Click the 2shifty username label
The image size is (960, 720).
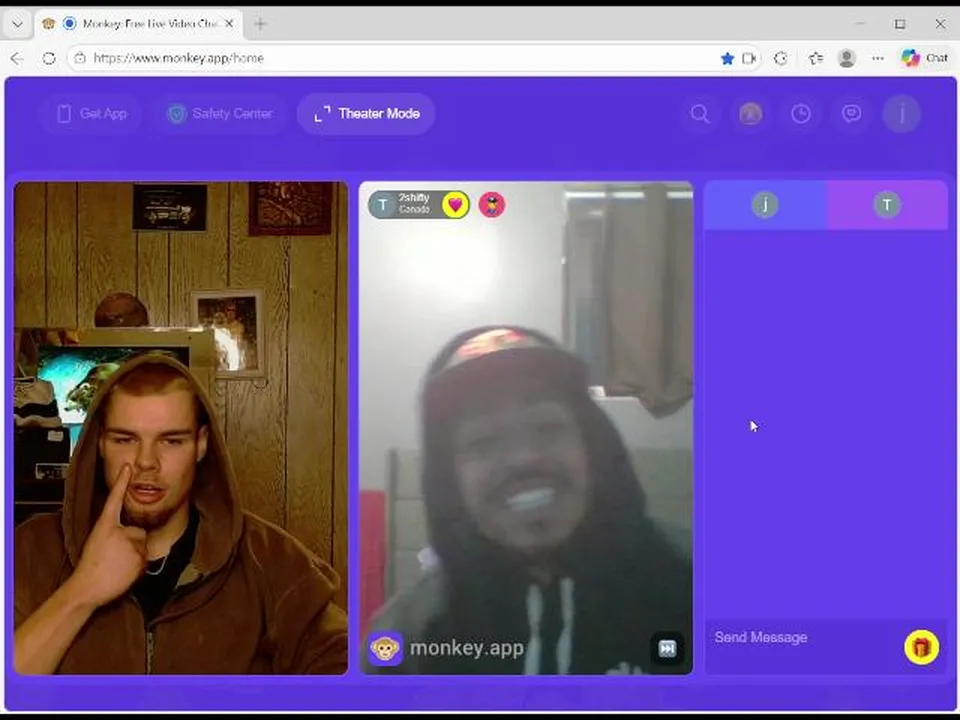click(414, 198)
